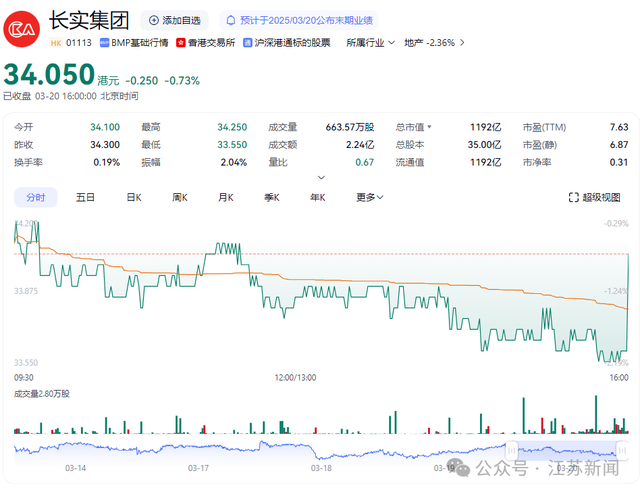640x494 pixels.
Task: Click the 市盈(静) value 6.87
Action: [x=619, y=145]
